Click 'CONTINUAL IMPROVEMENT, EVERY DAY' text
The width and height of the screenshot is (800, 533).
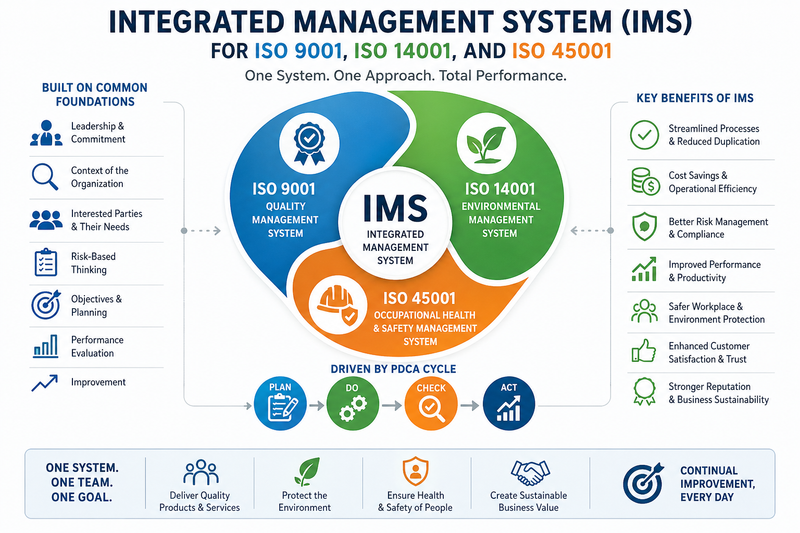(x=717, y=484)
